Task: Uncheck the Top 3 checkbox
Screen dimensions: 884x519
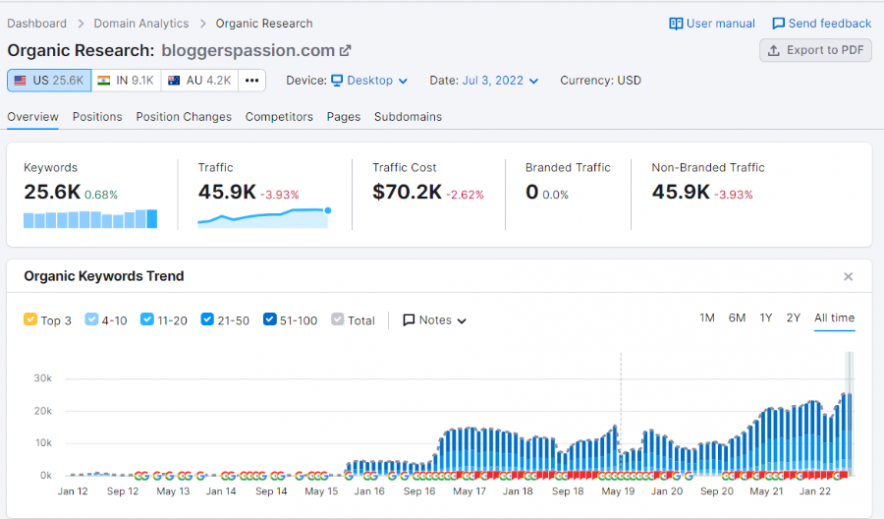Action: (x=30, y=320)
